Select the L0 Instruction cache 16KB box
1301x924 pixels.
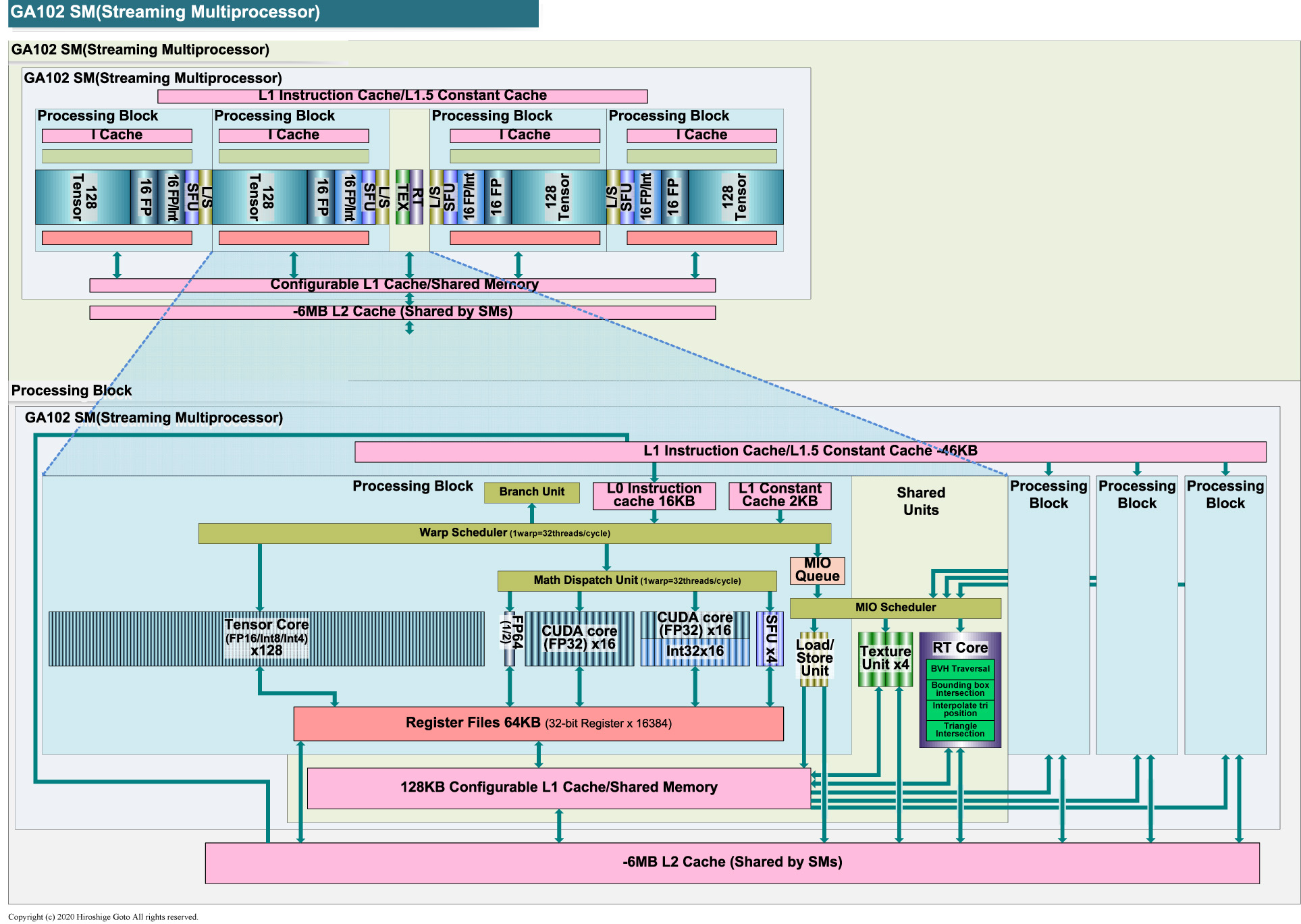click(654, 495)
